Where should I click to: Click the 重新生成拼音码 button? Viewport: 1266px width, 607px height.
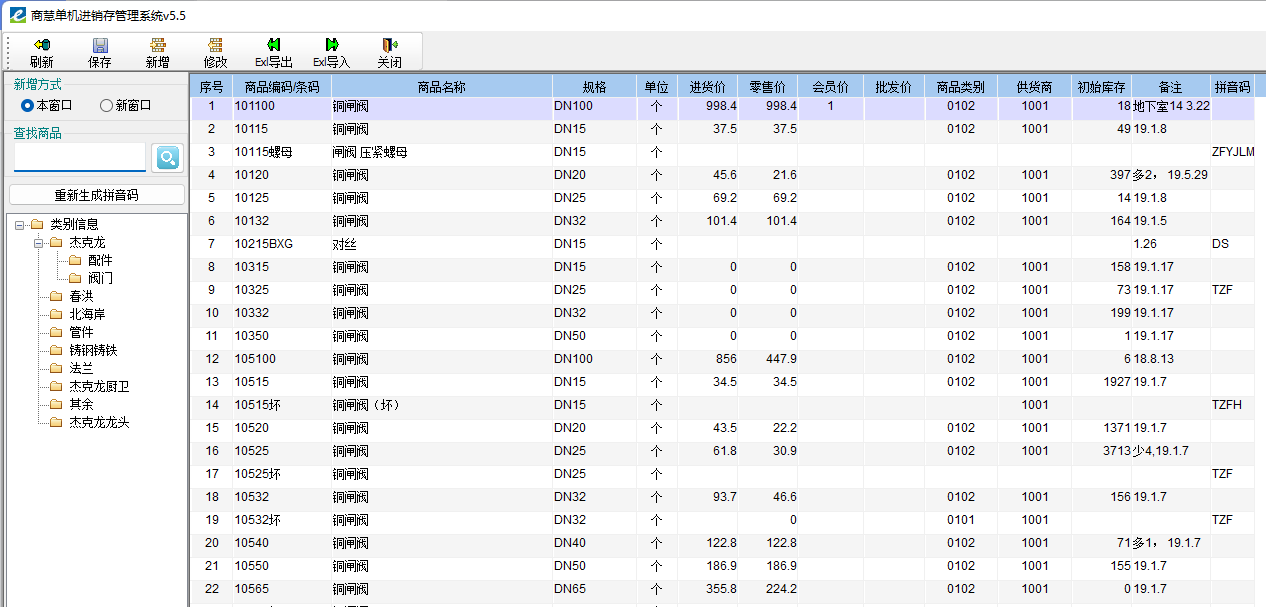click(97, 195)
